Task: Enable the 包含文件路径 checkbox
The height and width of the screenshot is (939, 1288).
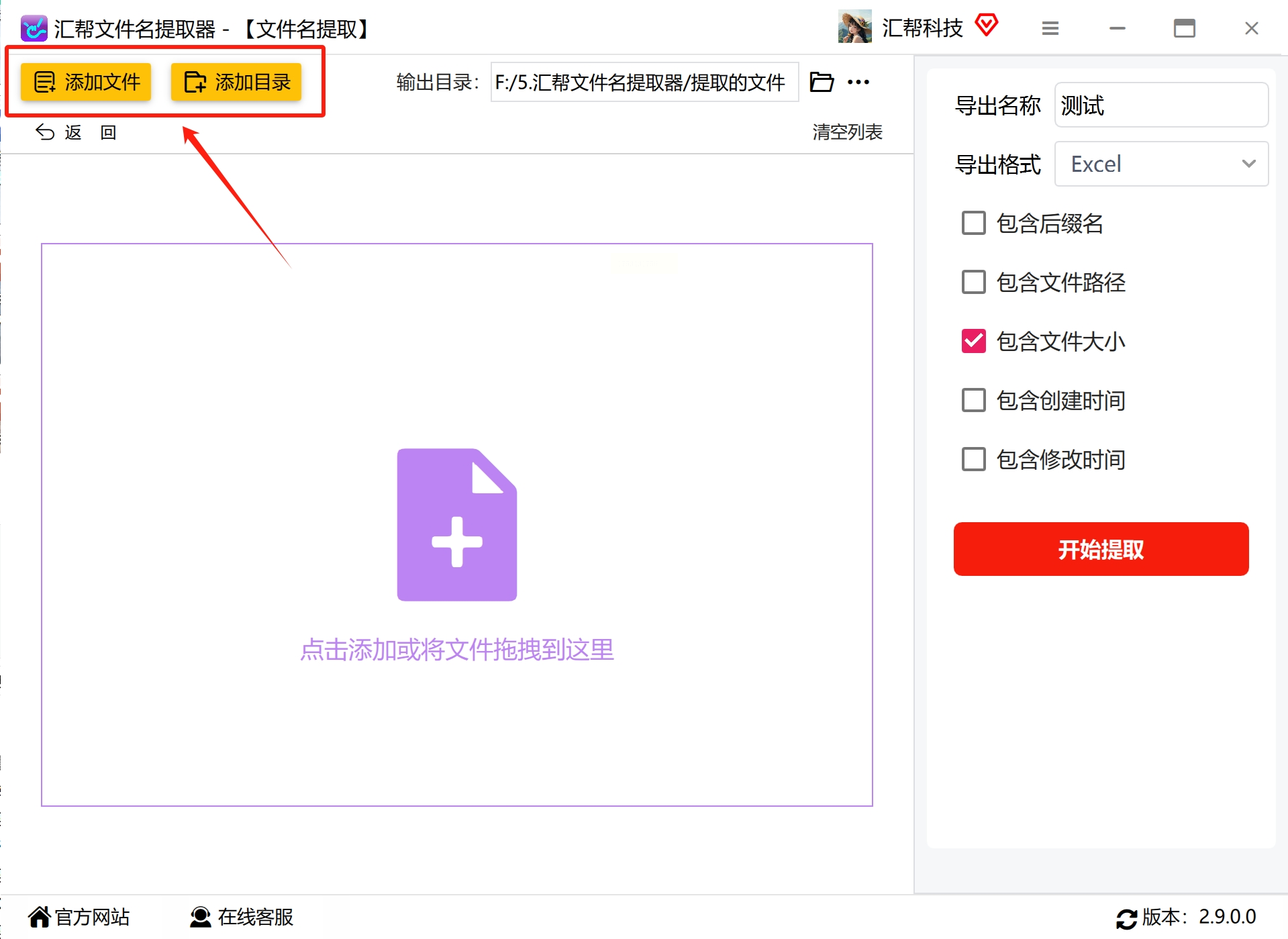Action: click(974, 282)
